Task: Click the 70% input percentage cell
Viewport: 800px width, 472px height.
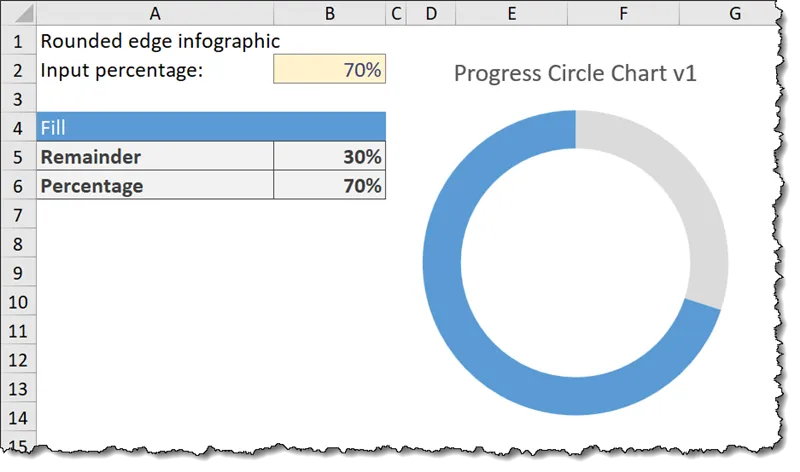Action: pos(329,70)
